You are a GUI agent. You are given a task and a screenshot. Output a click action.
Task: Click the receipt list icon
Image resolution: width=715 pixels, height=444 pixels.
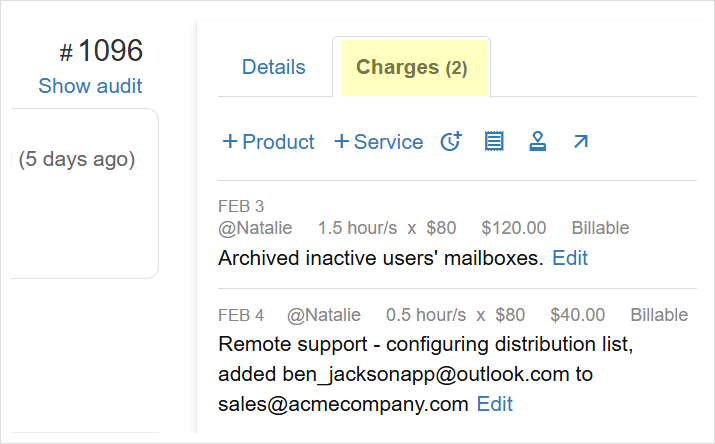pyautogui.click(x=494, y=141)
